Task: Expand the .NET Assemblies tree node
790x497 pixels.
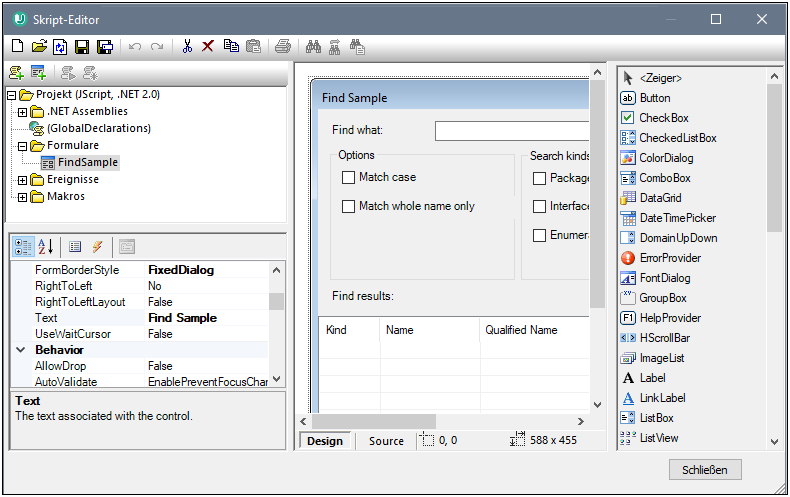Action: (x=23, y=112)
